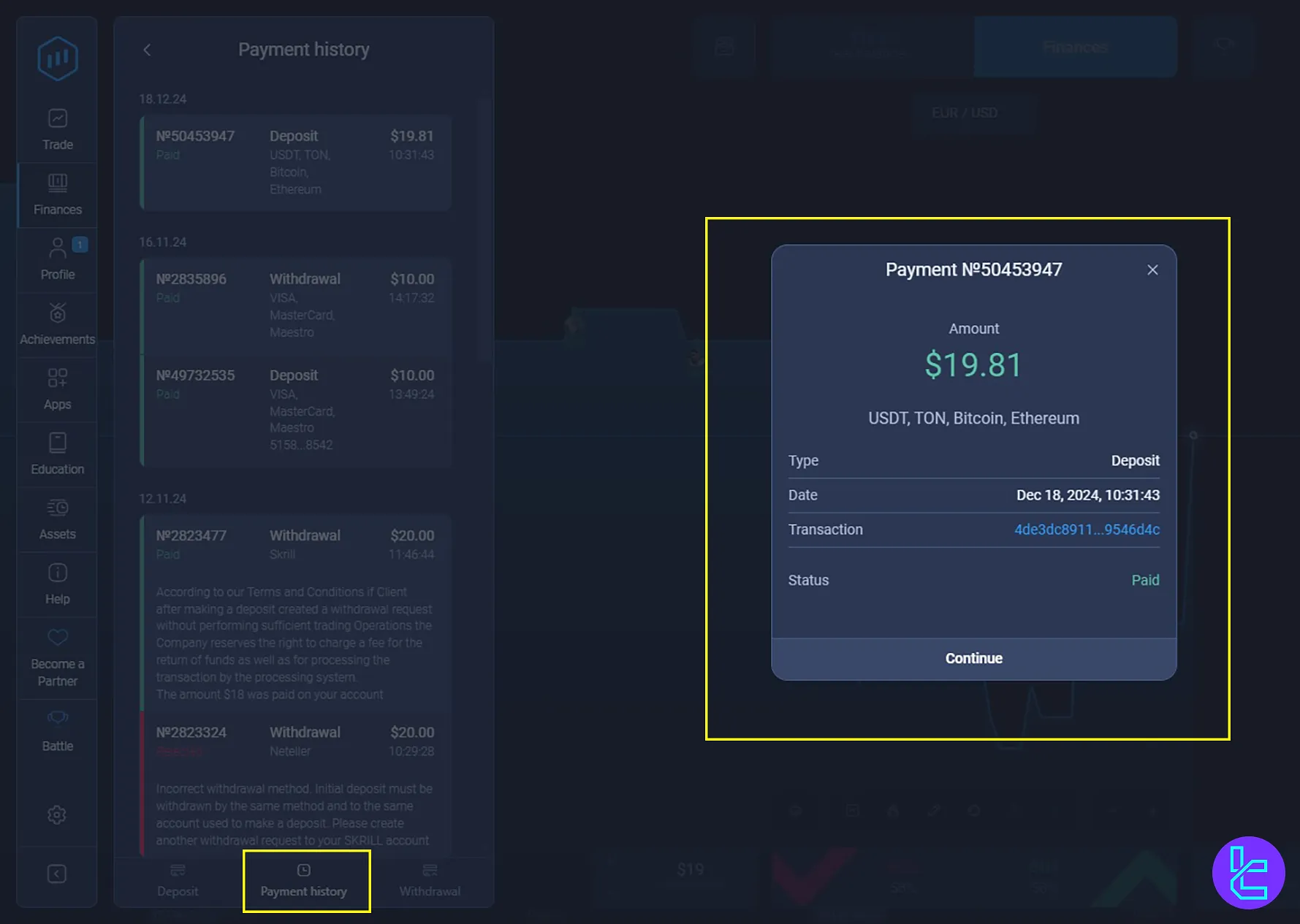Close the Payment №50453947 dialog
This screenshot has width=1300, height=924.
click(x=1152, y=270)
